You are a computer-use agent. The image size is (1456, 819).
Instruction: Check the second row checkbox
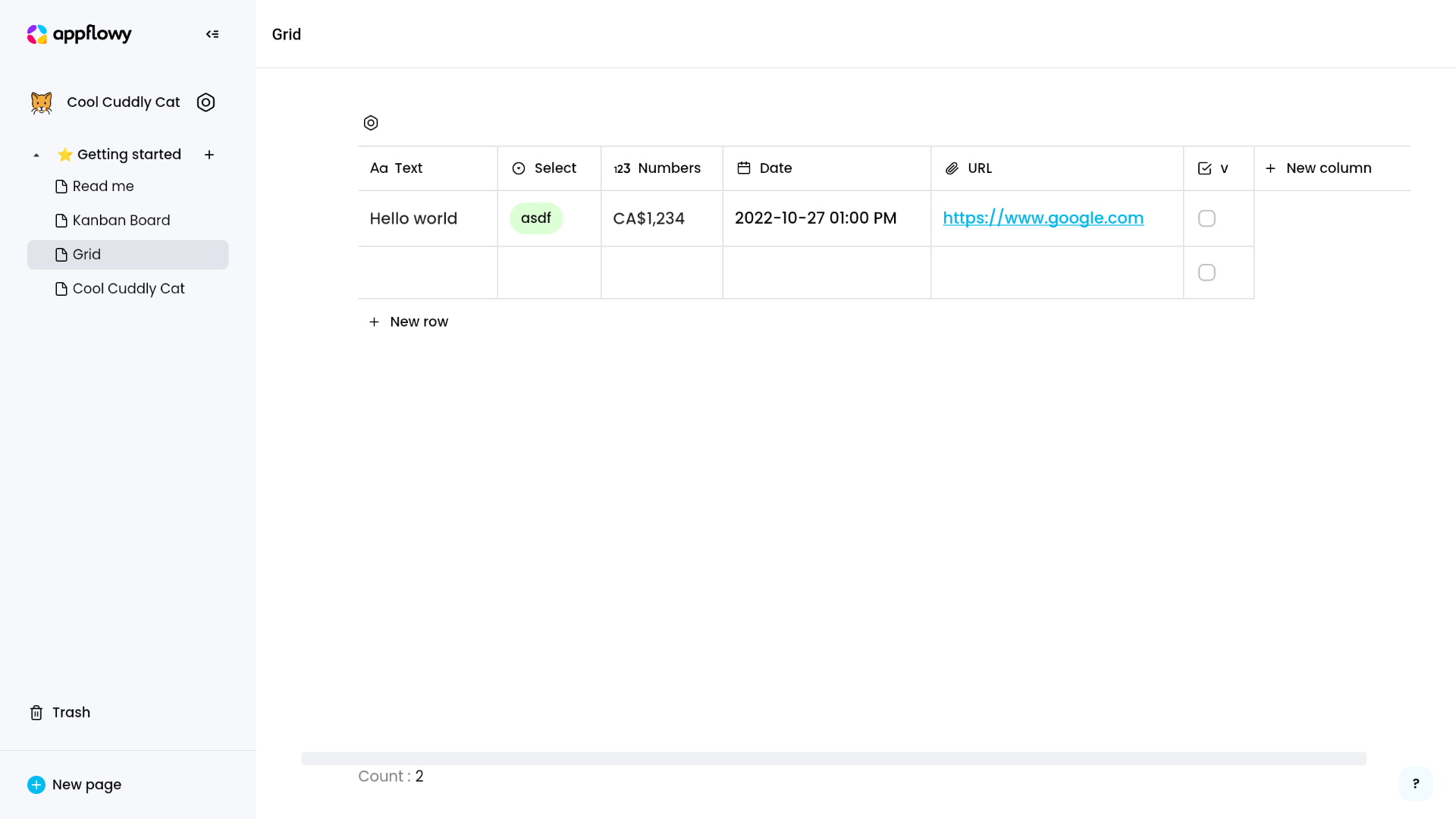point(1207,272)
